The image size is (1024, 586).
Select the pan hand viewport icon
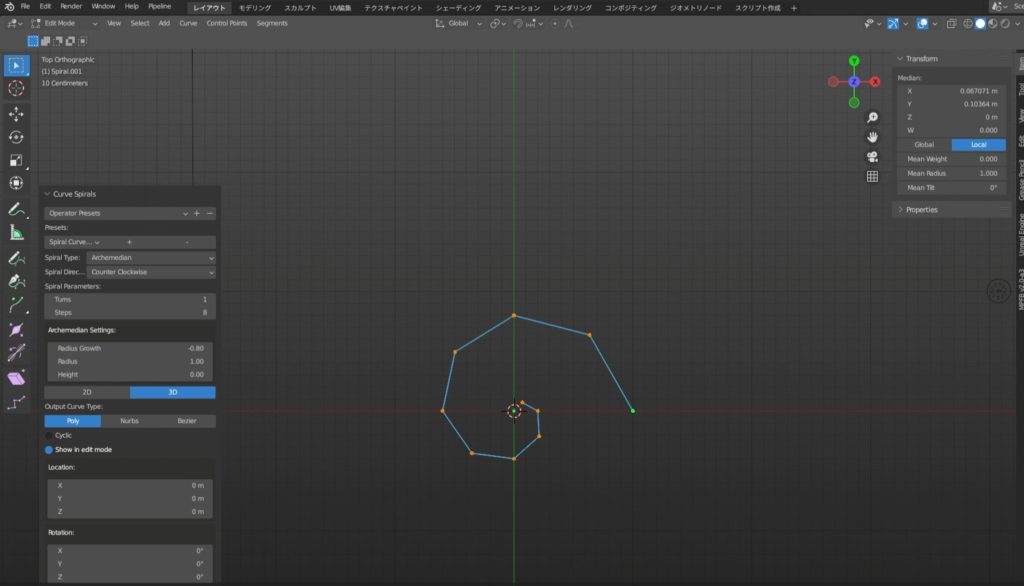pyautogui.click(x=872, y=137)
